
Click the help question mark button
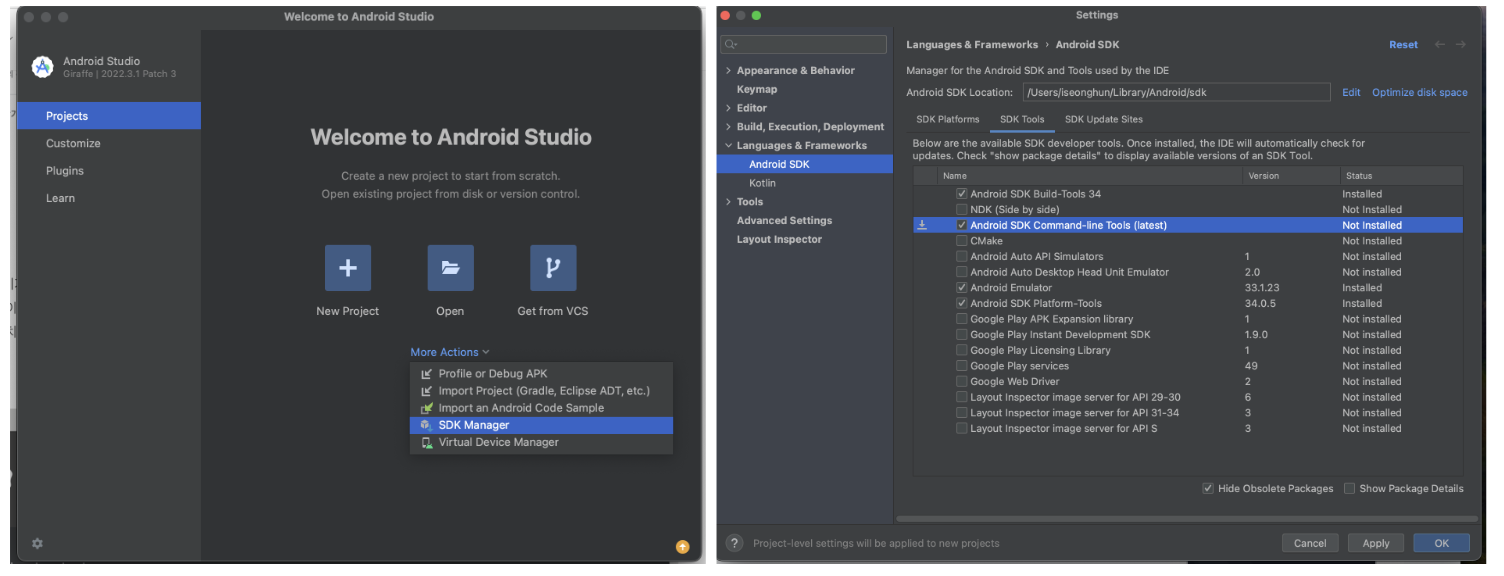coord(735,543)
